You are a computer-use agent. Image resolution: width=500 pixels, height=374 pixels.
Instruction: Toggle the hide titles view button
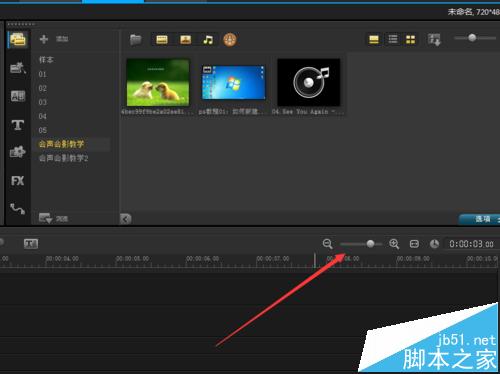click(374, 40)
